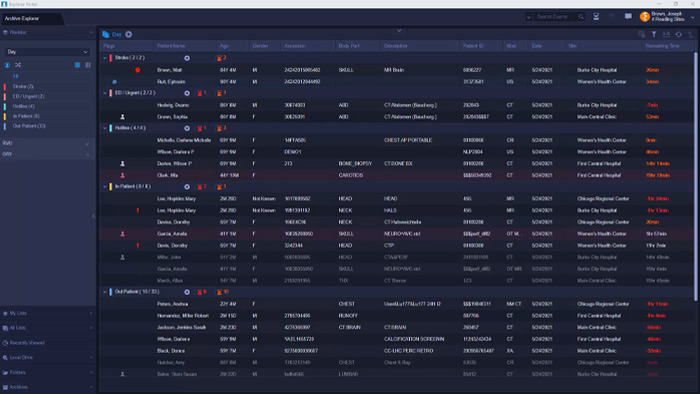Open the user account dropdown arrow

pos(692,17)
